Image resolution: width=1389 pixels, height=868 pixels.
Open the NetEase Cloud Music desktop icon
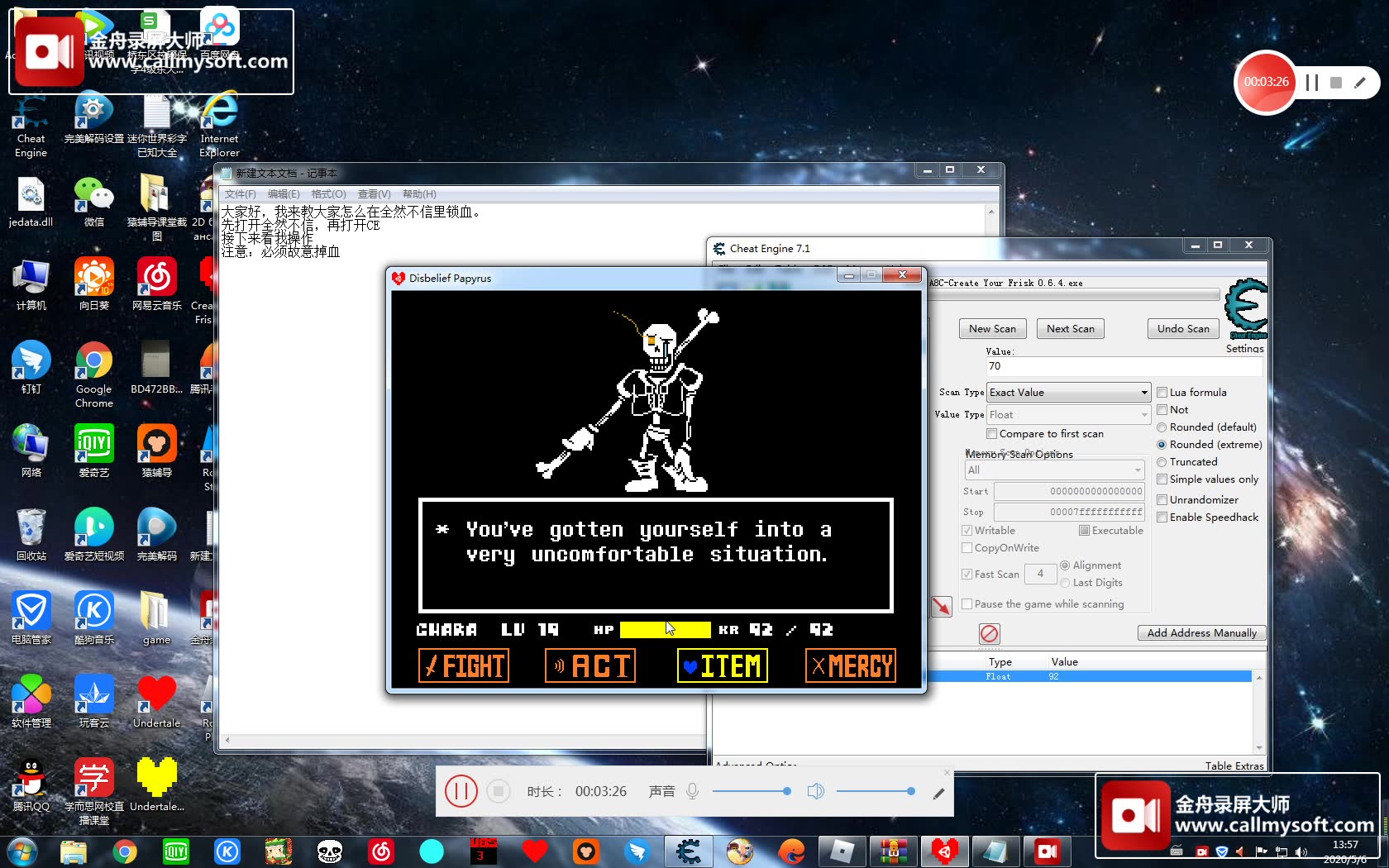coord(156,284)
